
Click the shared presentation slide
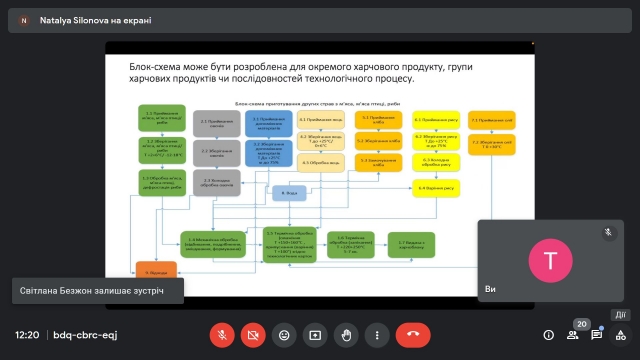click(x=320, y=176)
